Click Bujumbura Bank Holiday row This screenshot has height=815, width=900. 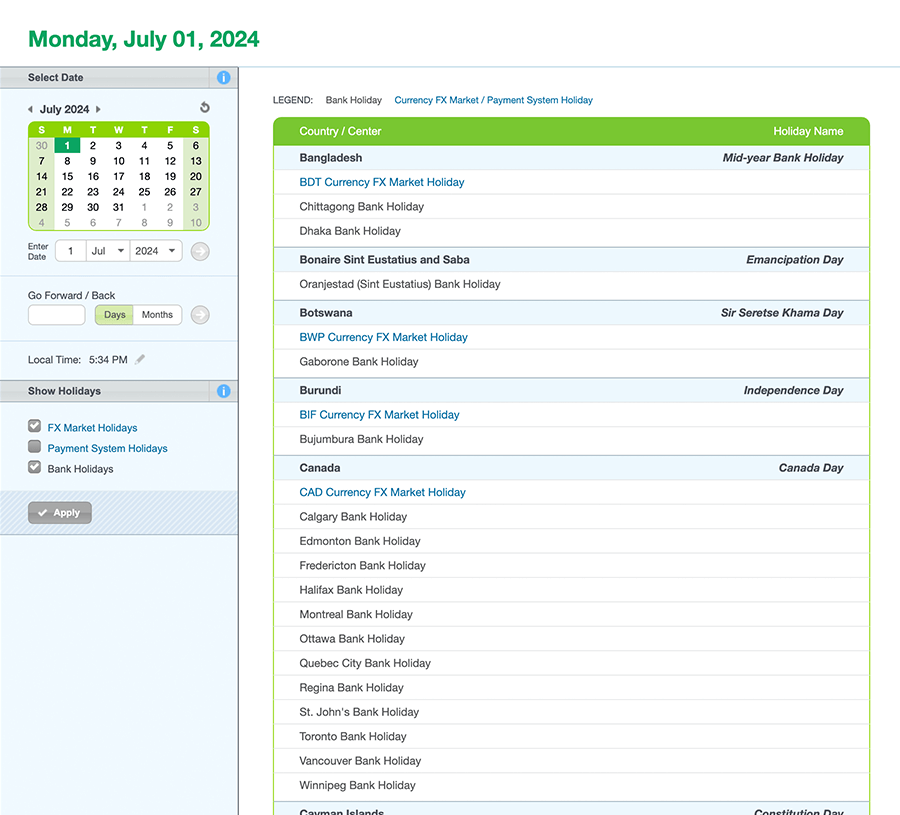click(x=571, y=439)
